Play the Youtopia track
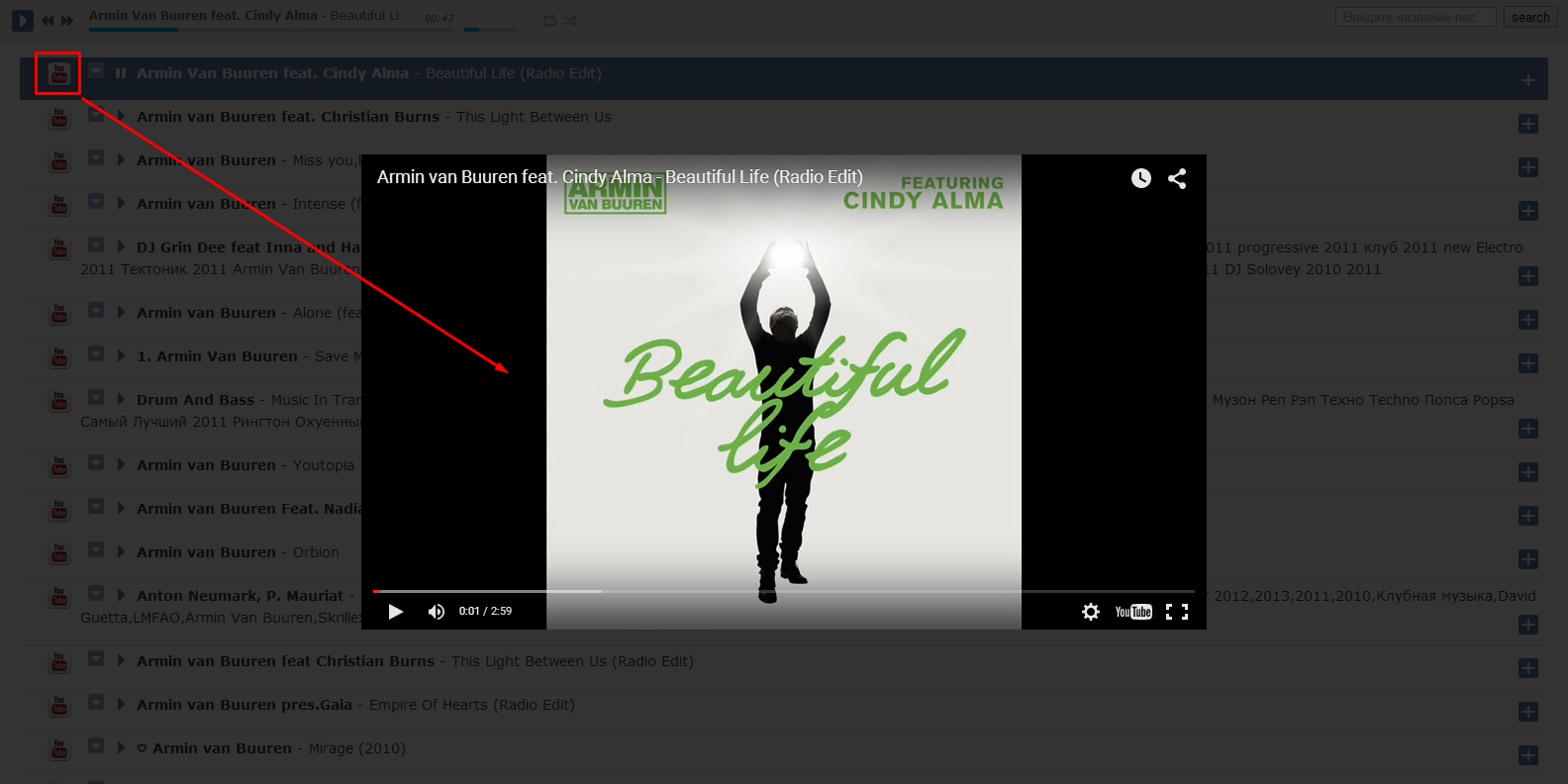The image size is (1568, 784). tap(121, 465)
